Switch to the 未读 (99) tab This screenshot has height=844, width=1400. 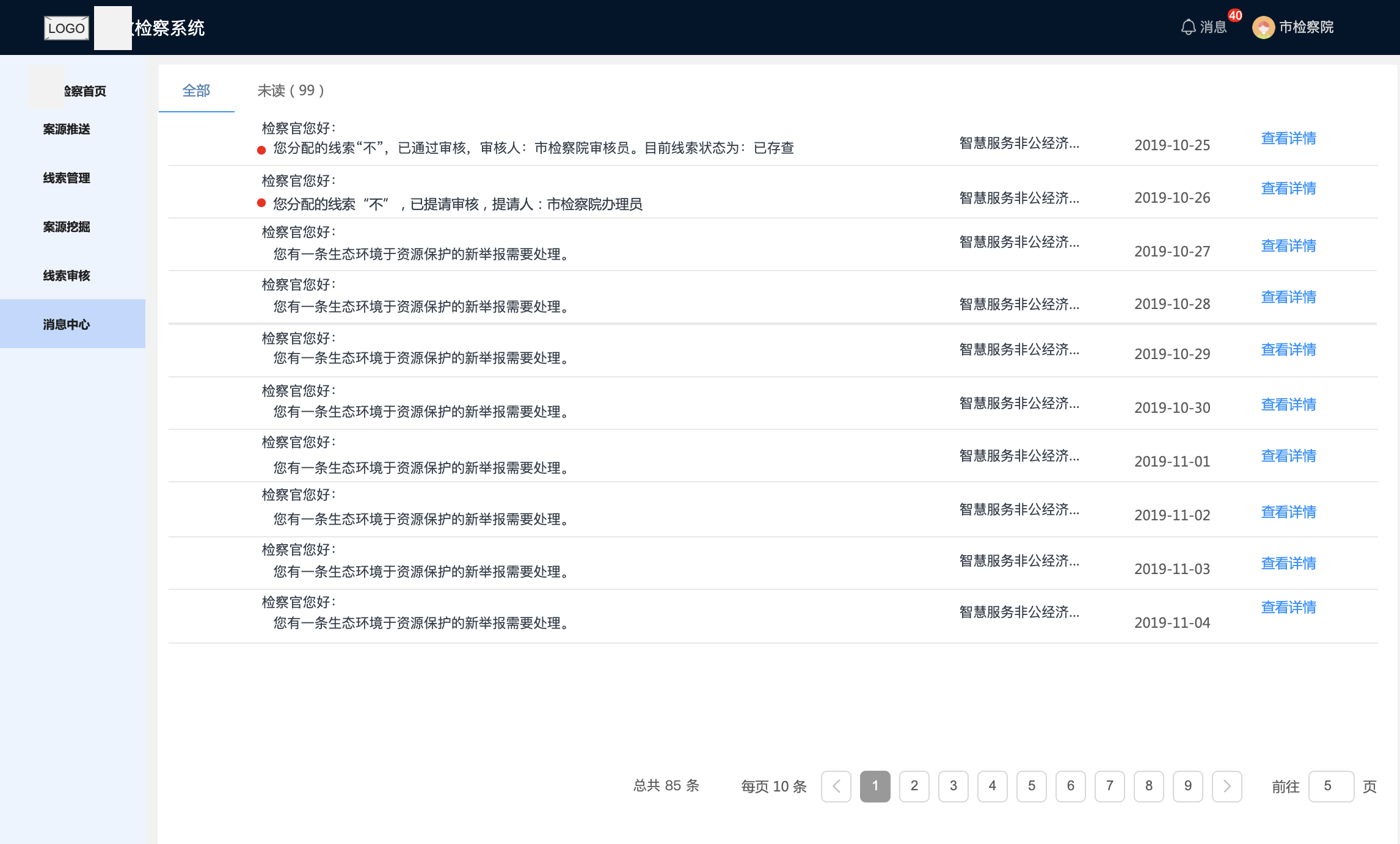coord(290,91)
